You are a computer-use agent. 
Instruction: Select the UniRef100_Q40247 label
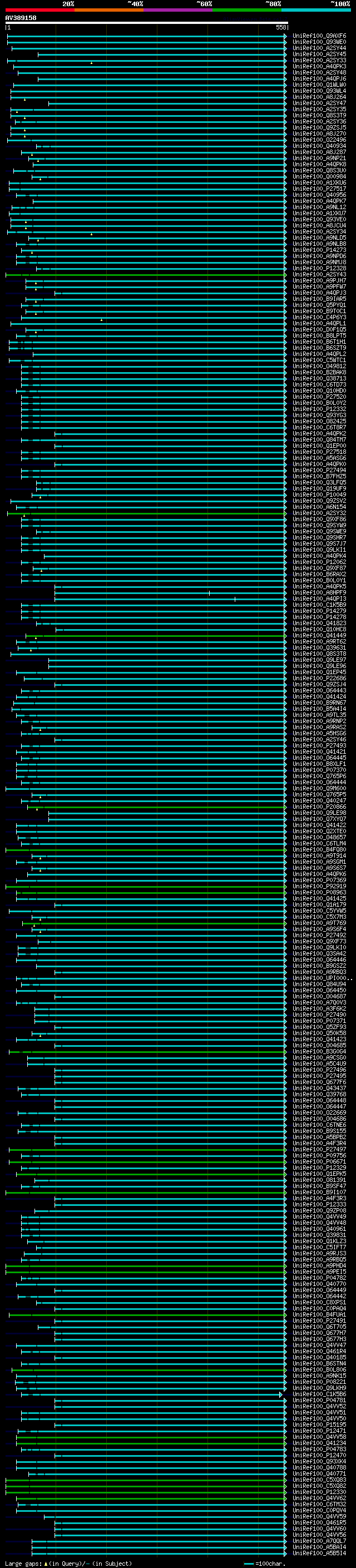coord(319,800)
